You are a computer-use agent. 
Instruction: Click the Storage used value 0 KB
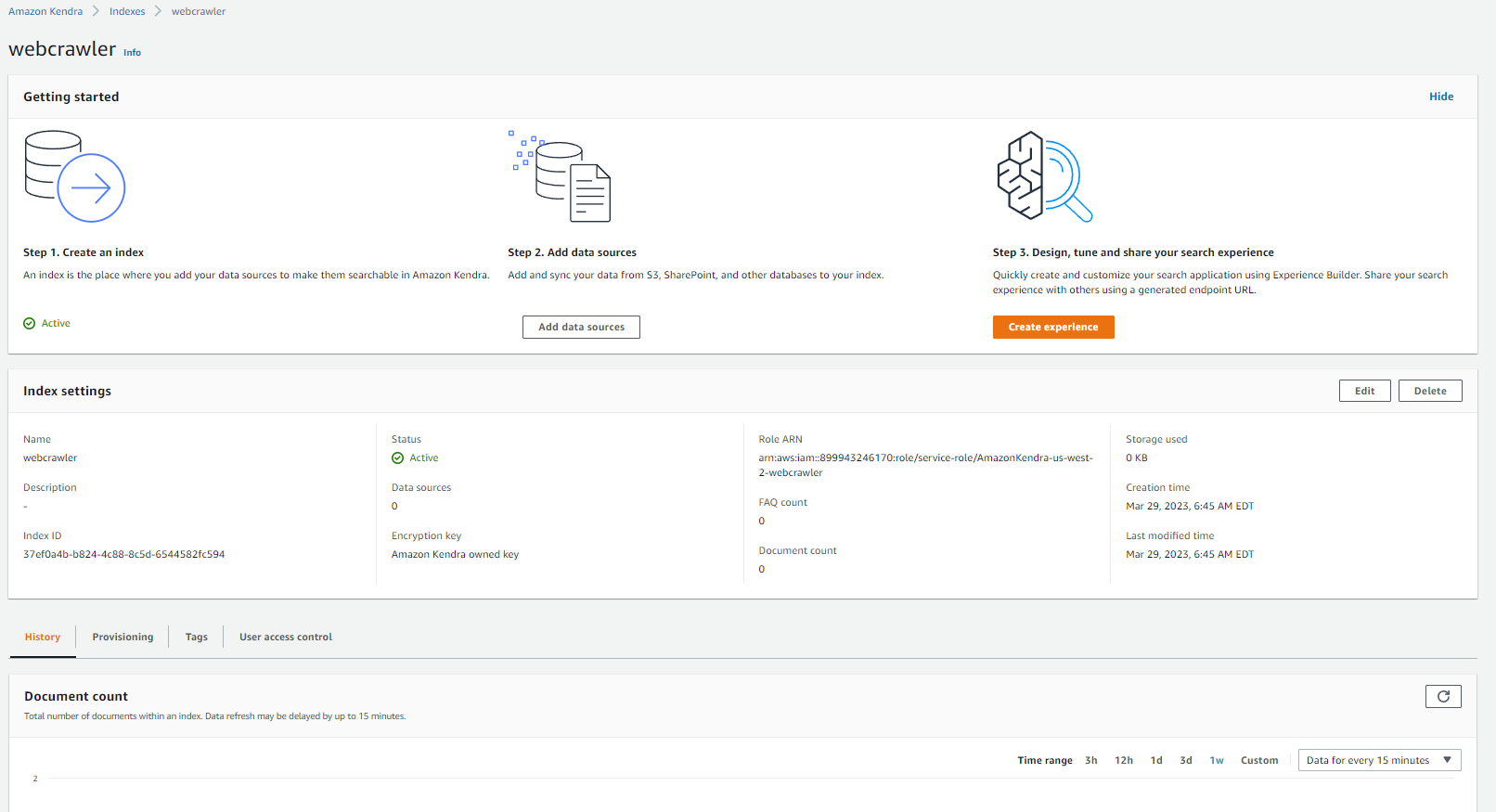(1137, 458)
